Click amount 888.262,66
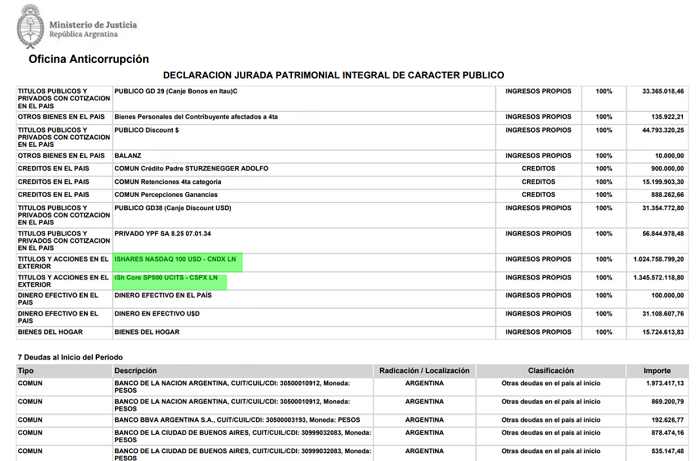700x461 pixels. [667, 195]
